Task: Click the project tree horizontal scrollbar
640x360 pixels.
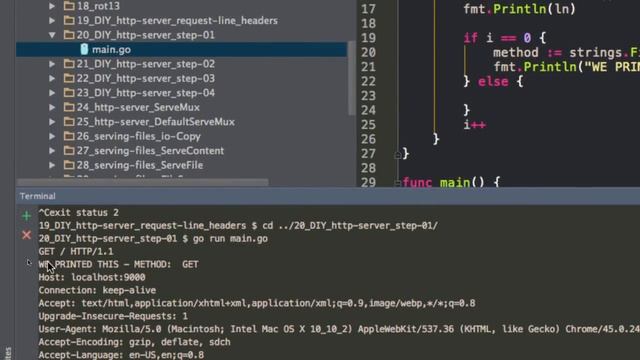Action: 142,182
